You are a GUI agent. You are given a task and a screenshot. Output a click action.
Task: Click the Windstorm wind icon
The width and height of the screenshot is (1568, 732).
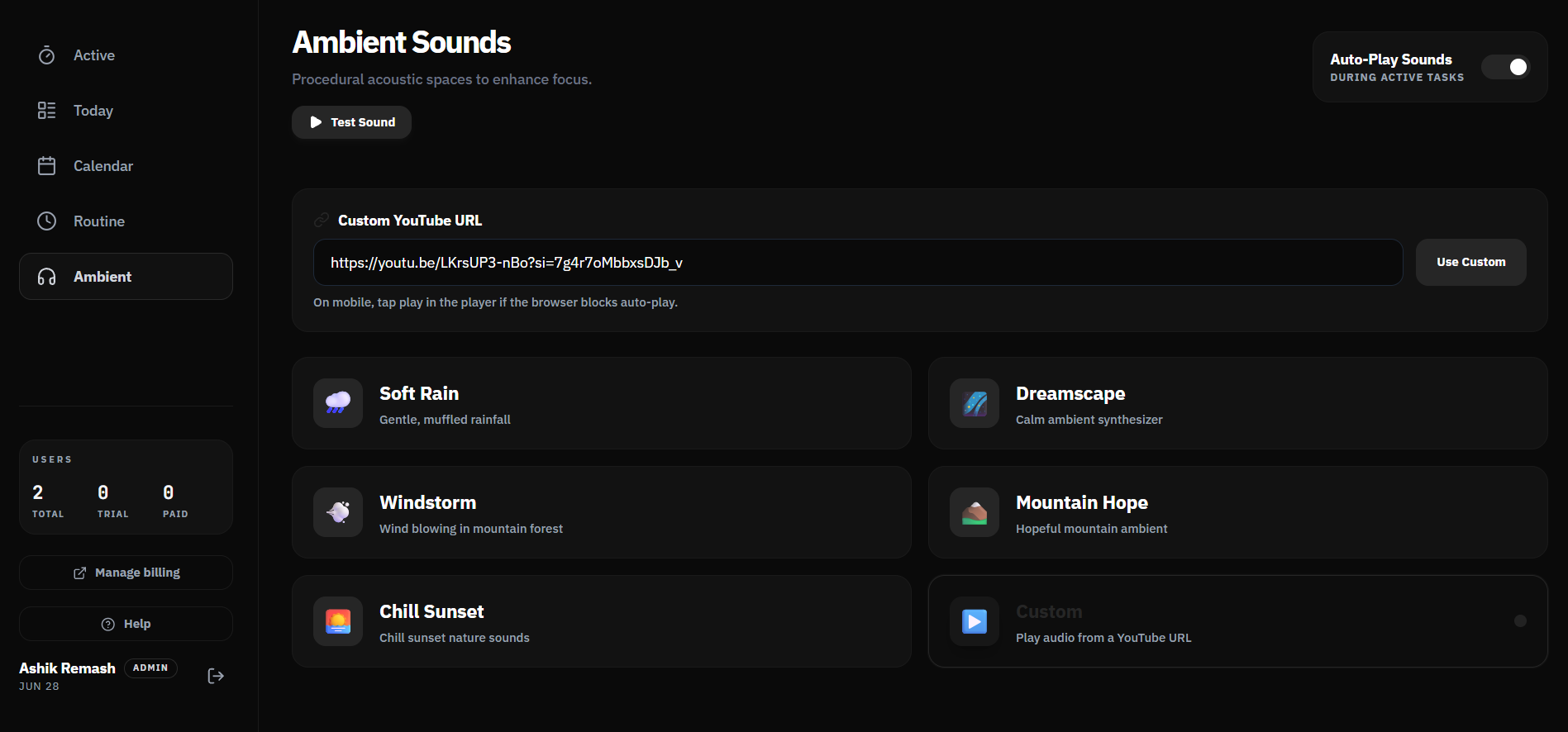[x=338, y=512]
